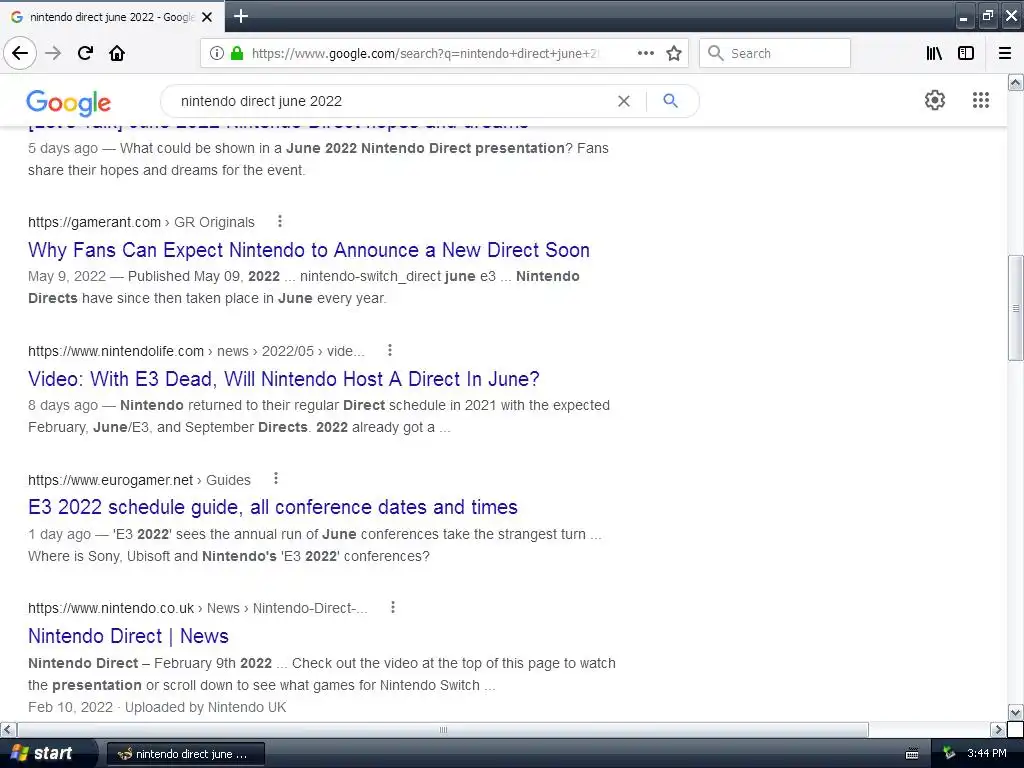The height and width of the screenshot is (768, 1024).
Task: Click the horizontal scrollbar left arrow
Action: [x=8, y=729]
